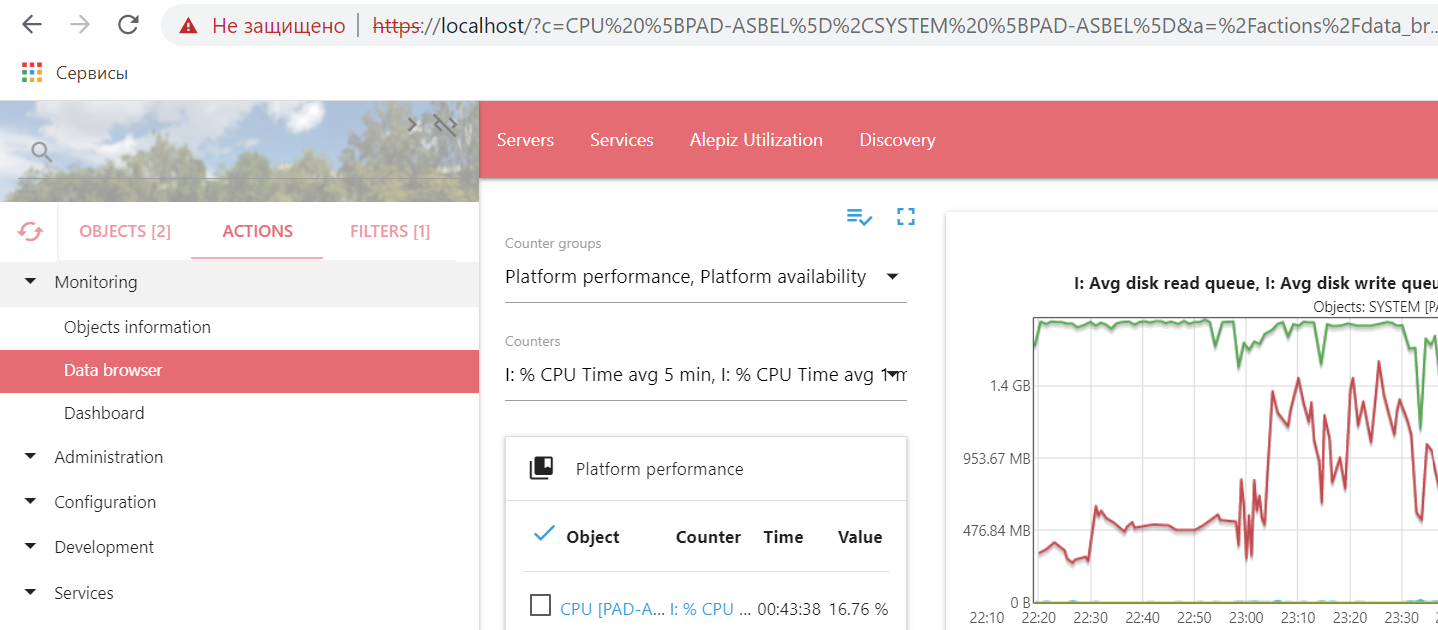
Task: Reload the page with browser refresh button
Action: click(128, 26)
